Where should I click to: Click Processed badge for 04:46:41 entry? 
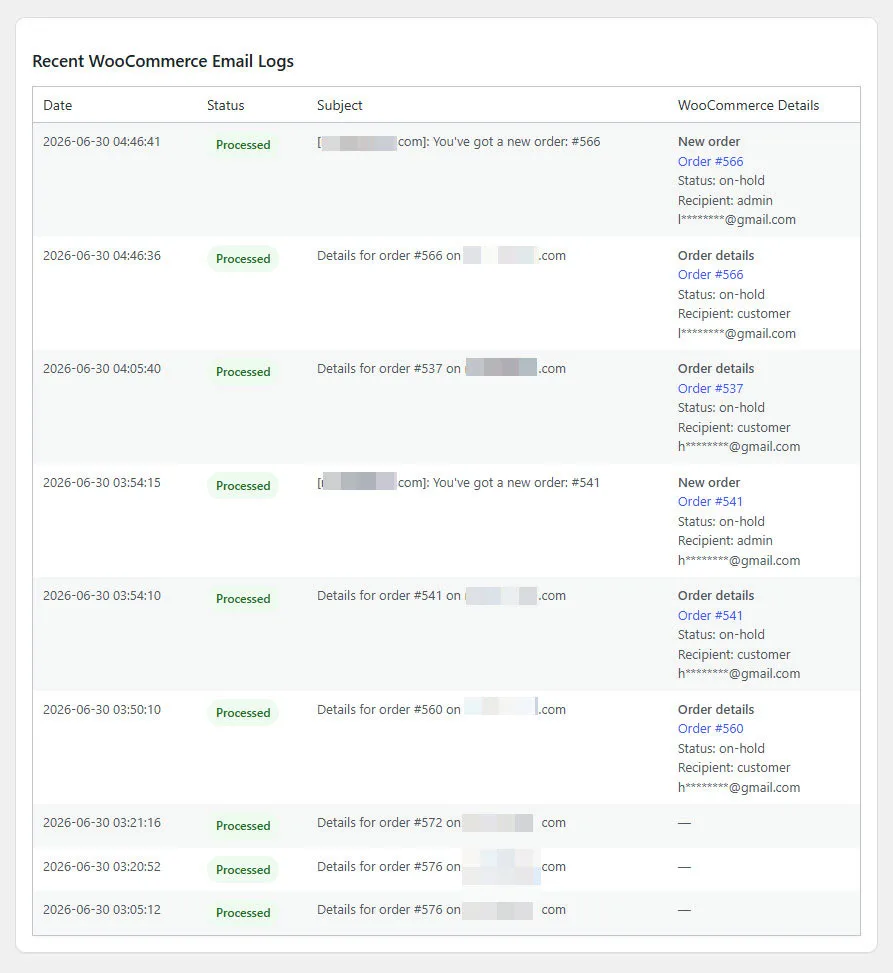click(243, 145)
